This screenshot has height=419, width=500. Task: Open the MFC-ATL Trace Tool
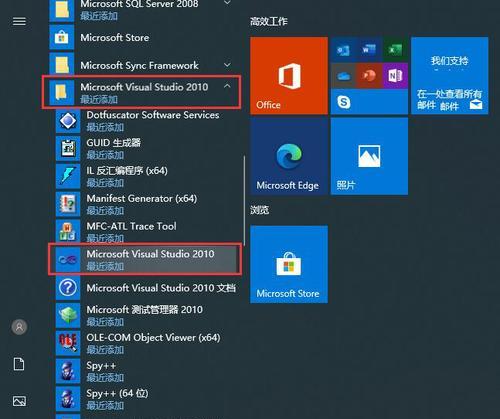point(147,232)
